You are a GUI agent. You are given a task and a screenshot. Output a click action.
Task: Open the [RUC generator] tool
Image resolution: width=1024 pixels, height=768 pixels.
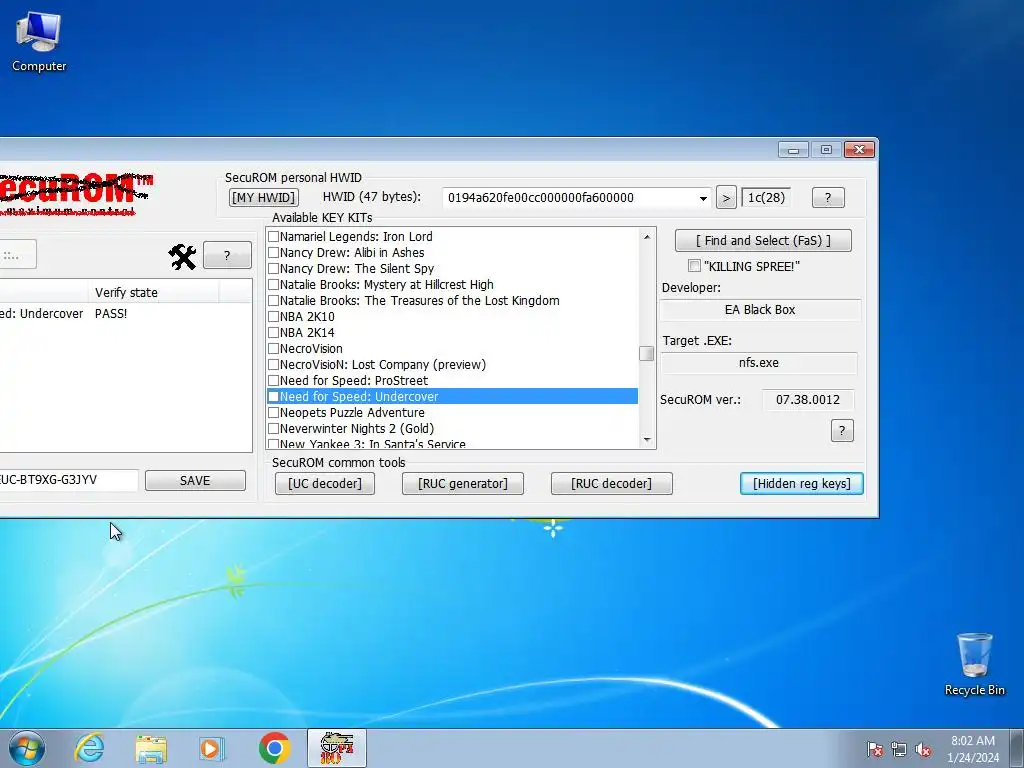[x=462, y=484]
